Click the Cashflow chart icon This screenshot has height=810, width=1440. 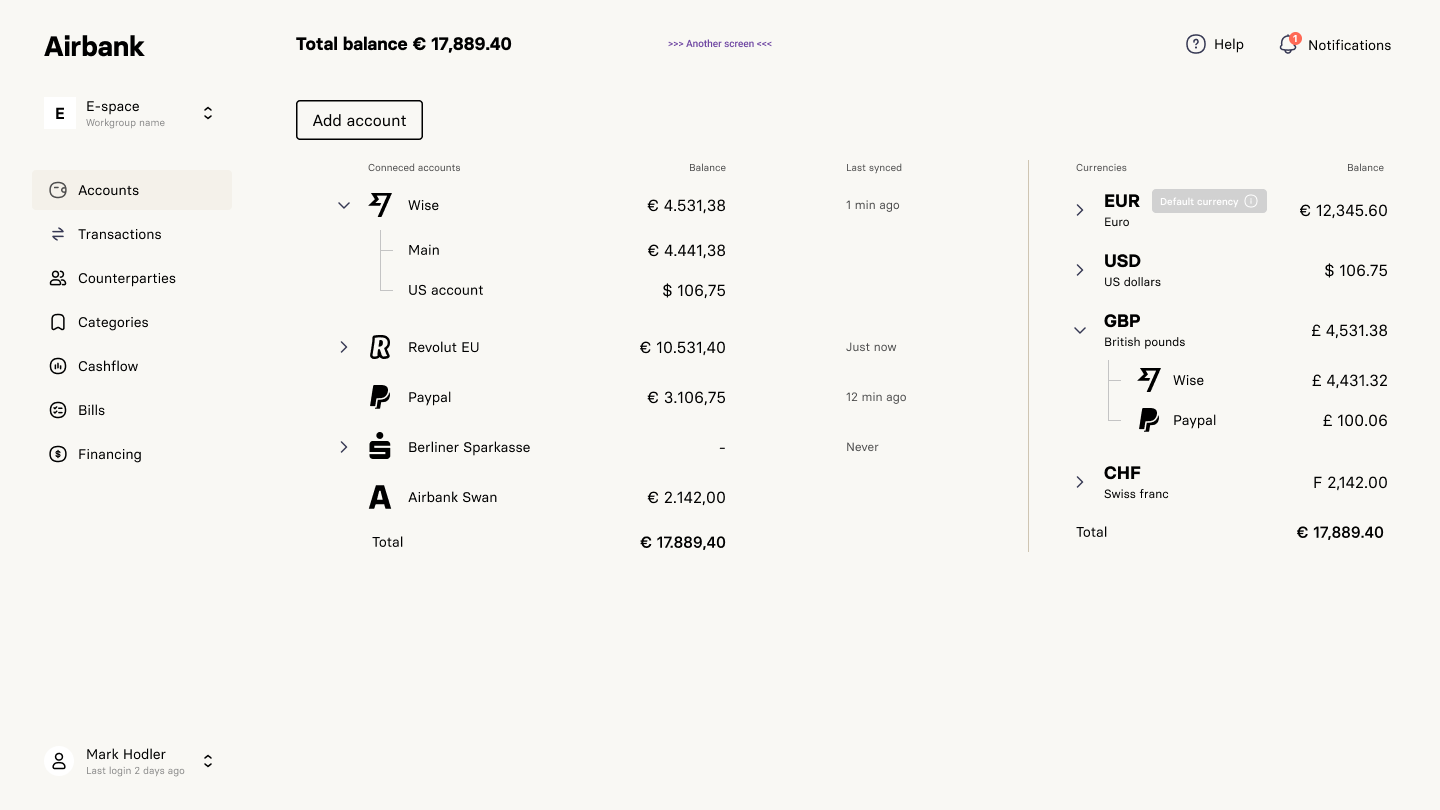coord(58,366)
